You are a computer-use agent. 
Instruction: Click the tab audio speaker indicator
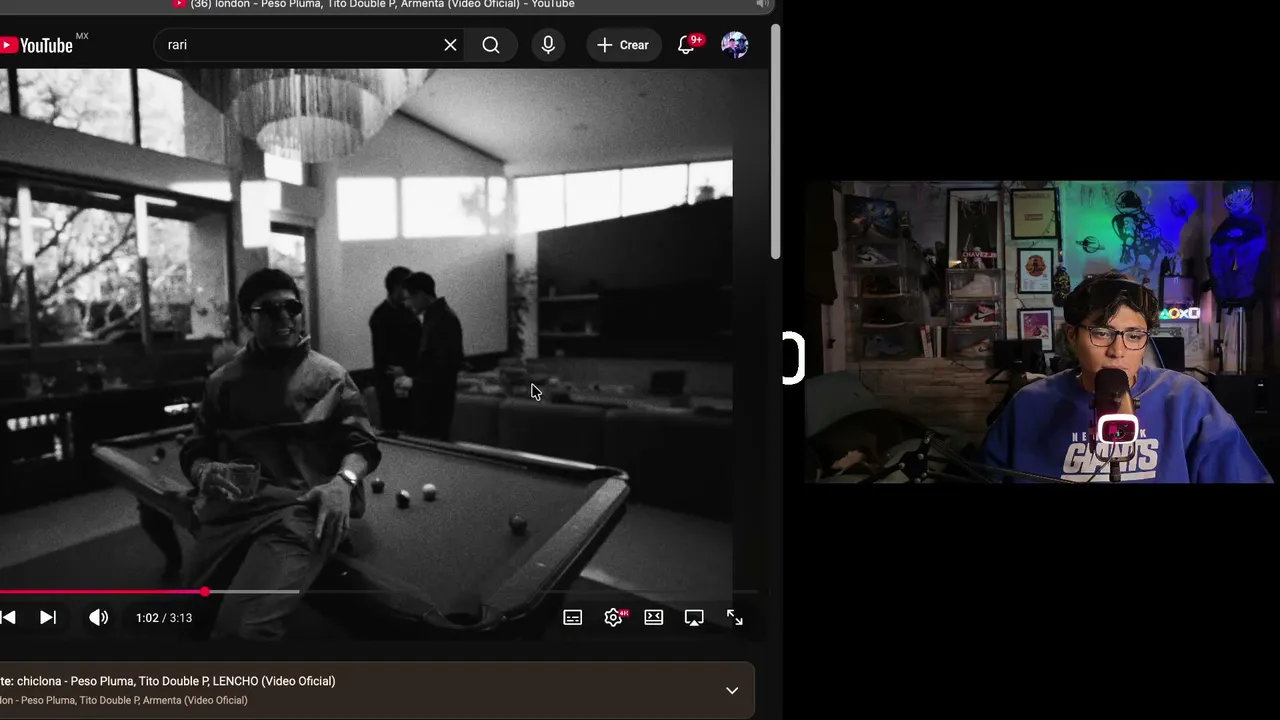click(x=762, y=5)
